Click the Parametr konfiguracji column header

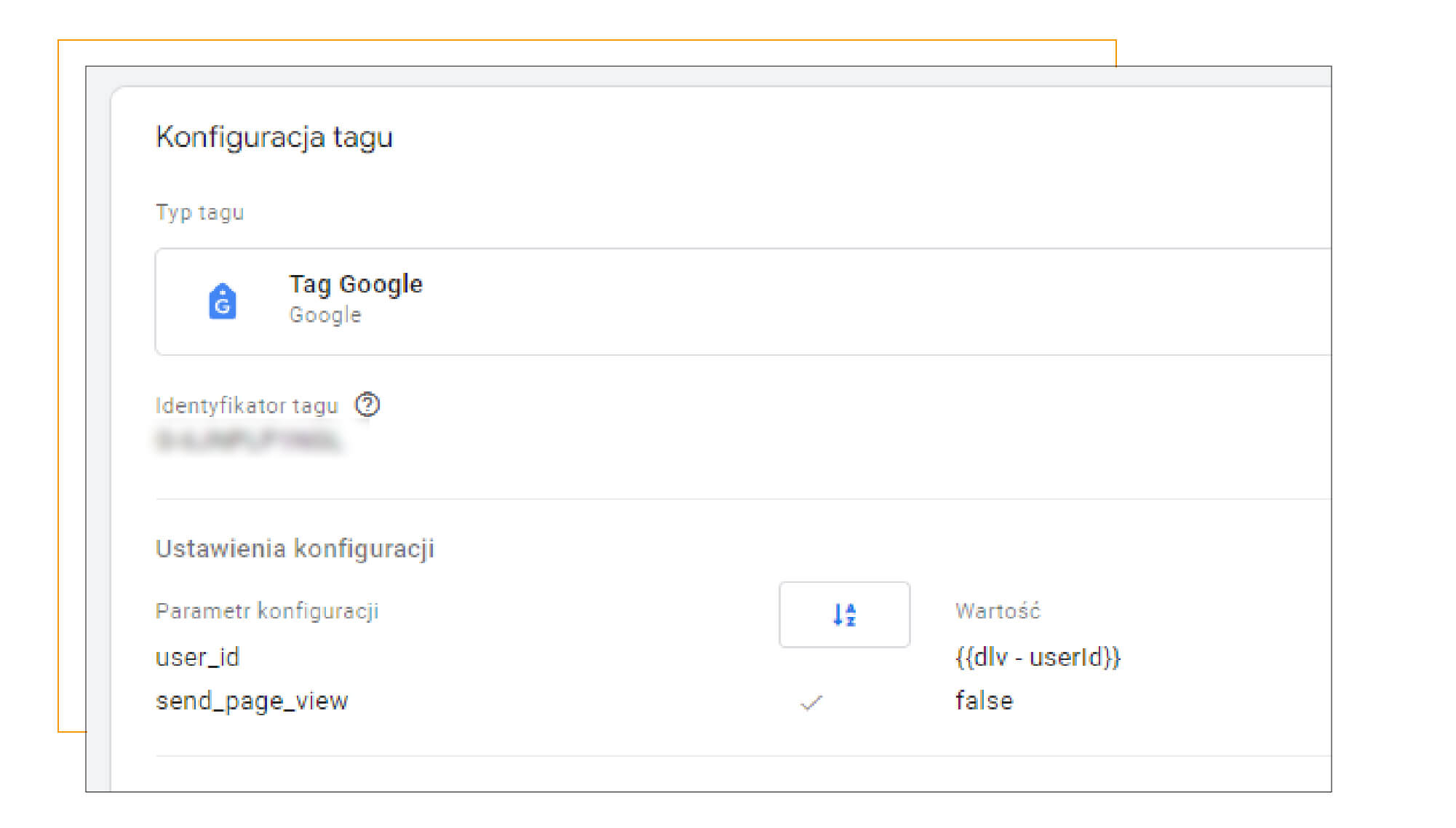267,611
